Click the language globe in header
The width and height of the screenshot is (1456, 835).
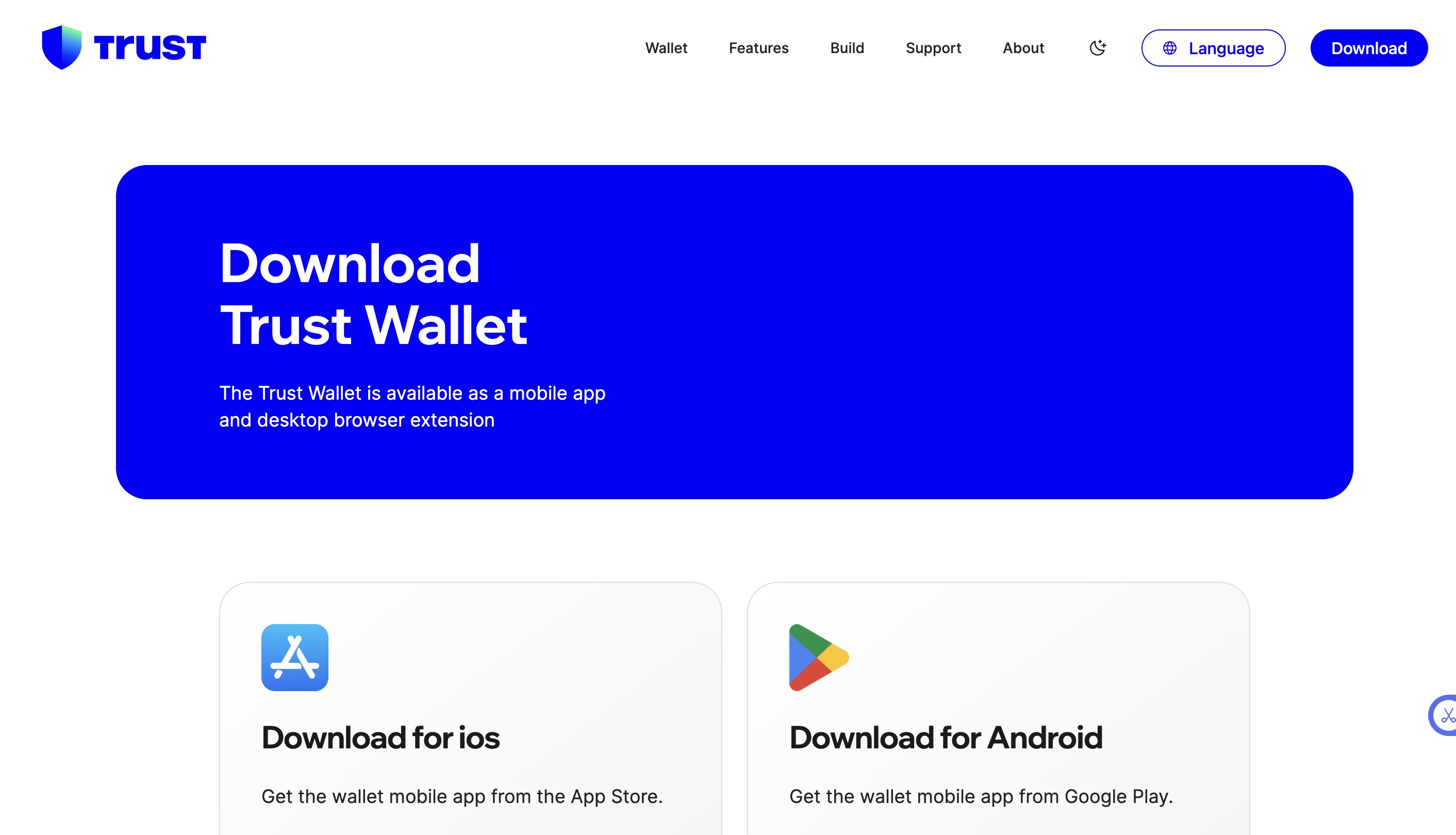1171,48
